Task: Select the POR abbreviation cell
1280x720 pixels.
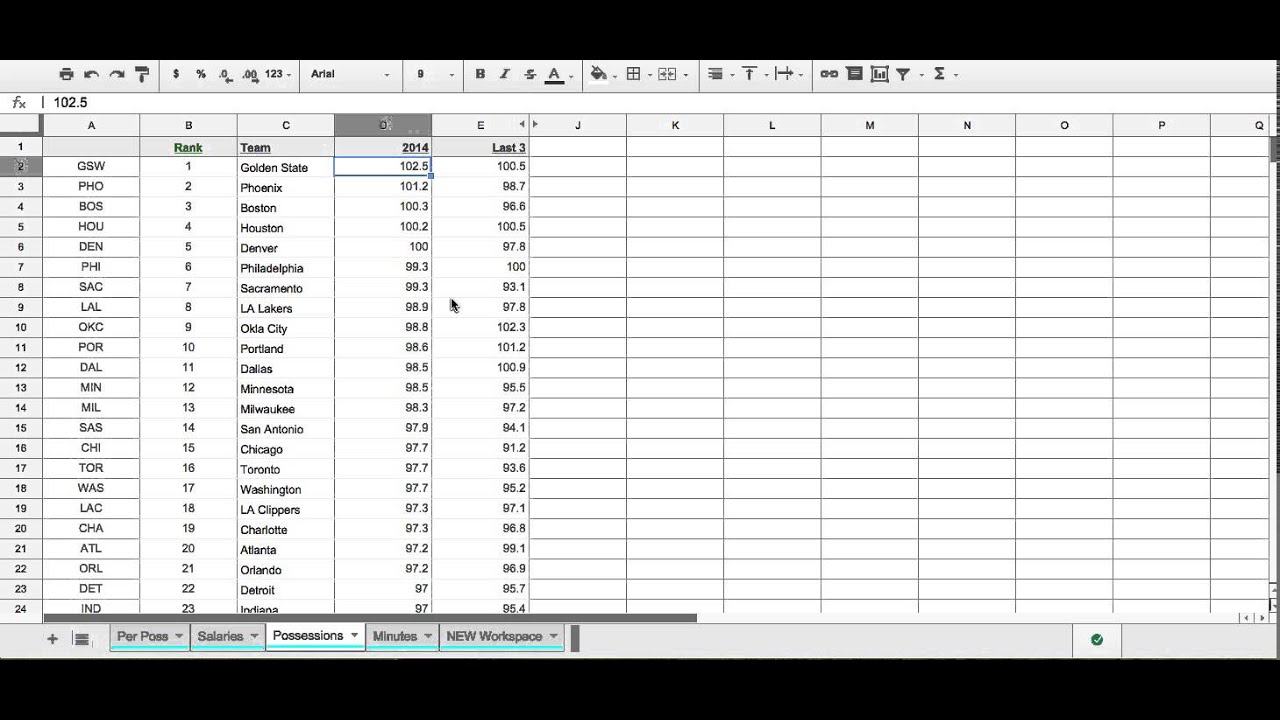Action: 91,347
